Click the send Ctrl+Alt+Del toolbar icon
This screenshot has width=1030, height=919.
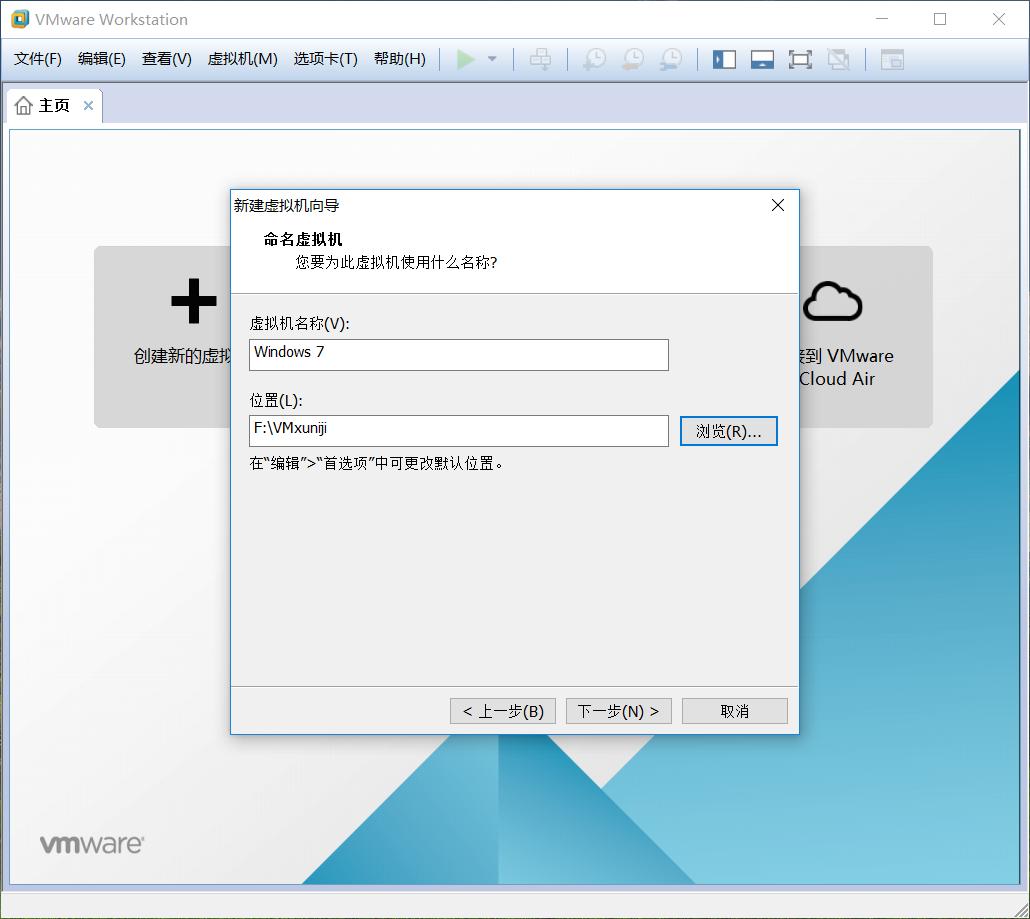pyautogui.click(x=541, y=59)
